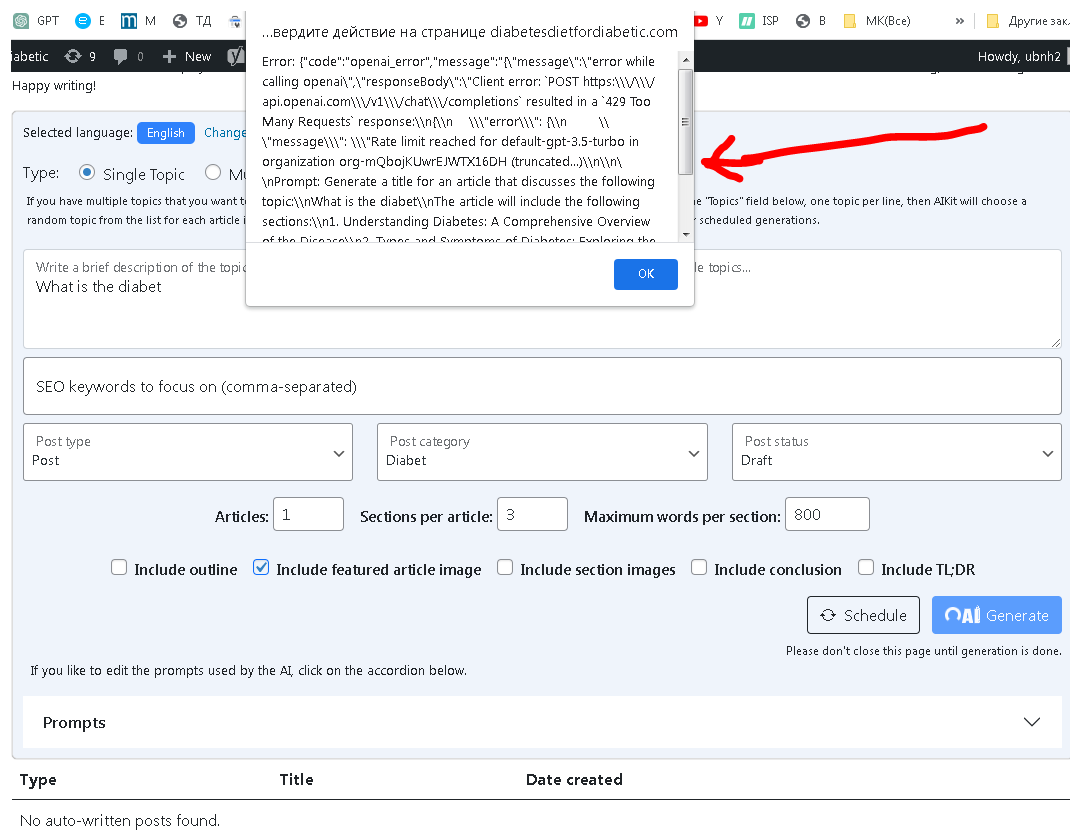This screenshot has width=1070, height=834.
Task: Click the Maximum words per section field
Action: coord(827,514)
